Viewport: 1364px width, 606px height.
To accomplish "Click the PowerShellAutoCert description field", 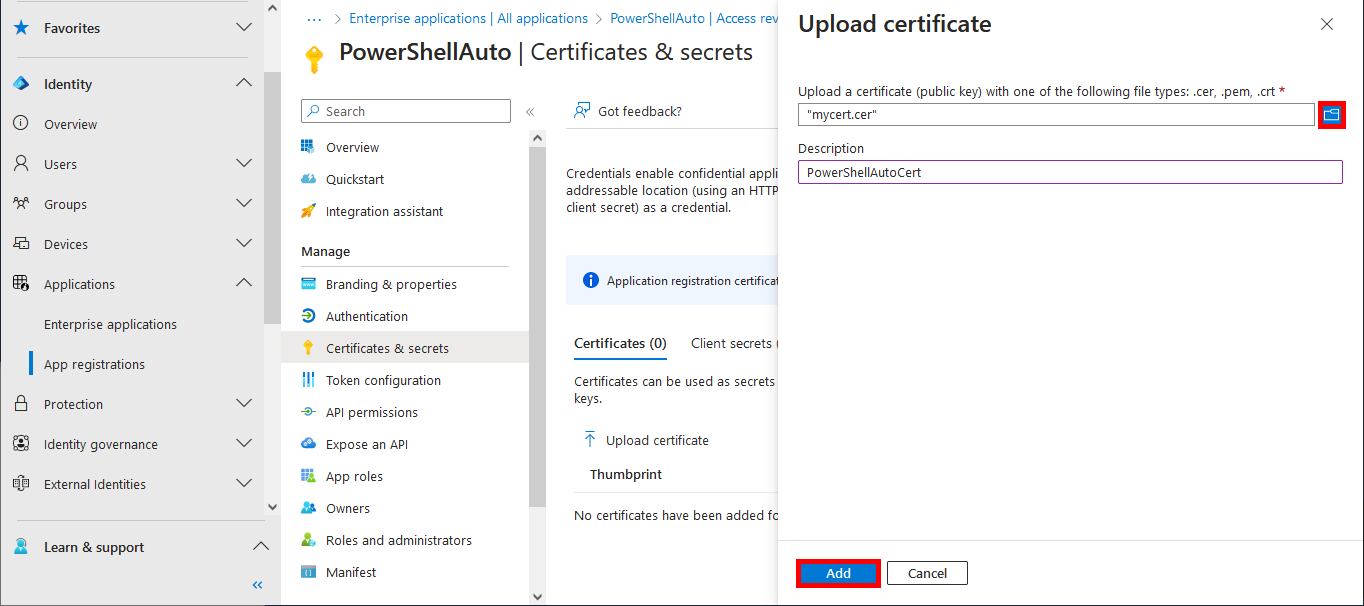I will coord(1069,171).
